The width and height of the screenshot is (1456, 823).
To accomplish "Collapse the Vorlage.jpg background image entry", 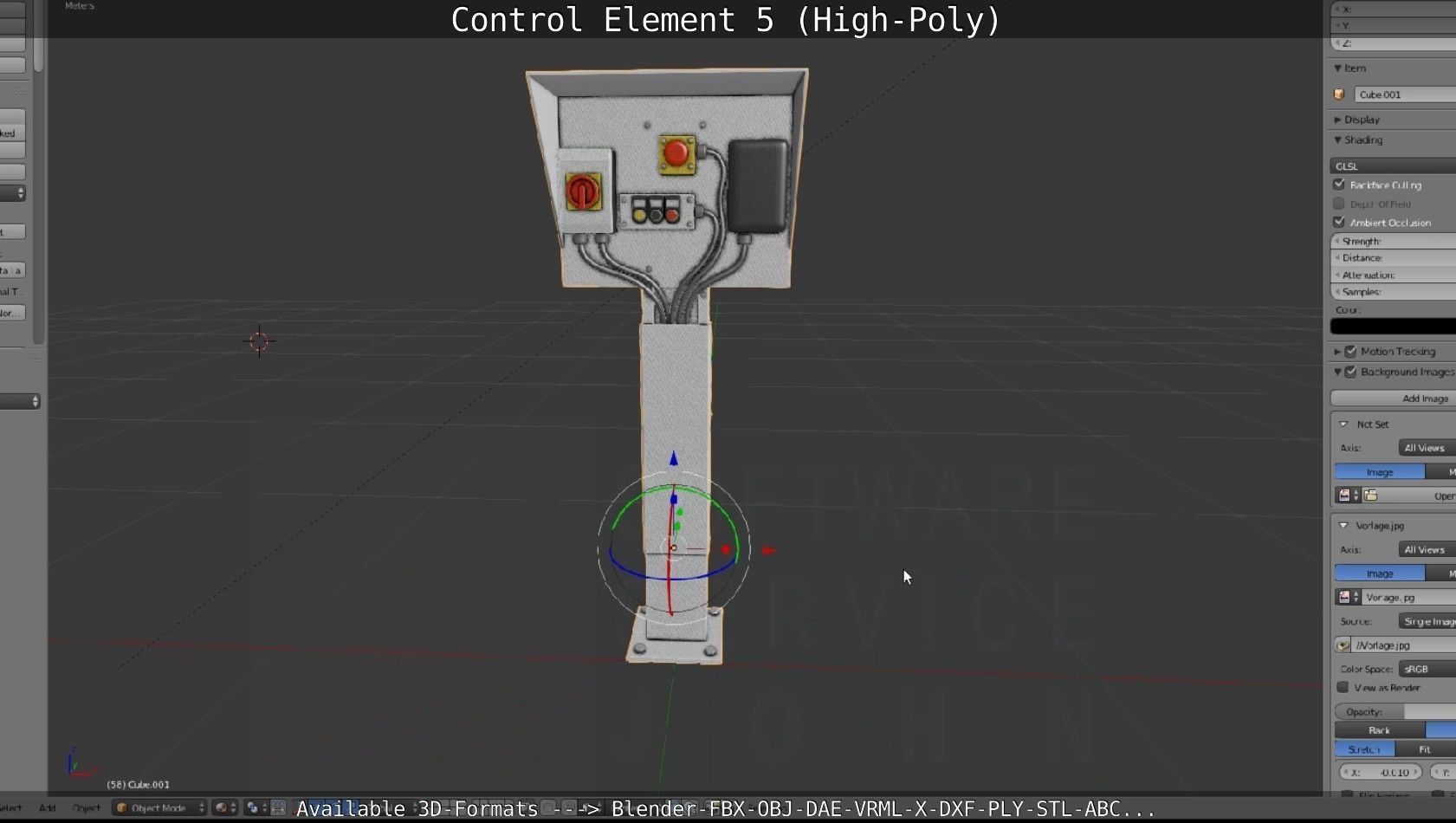I will tap(1343, 526).
